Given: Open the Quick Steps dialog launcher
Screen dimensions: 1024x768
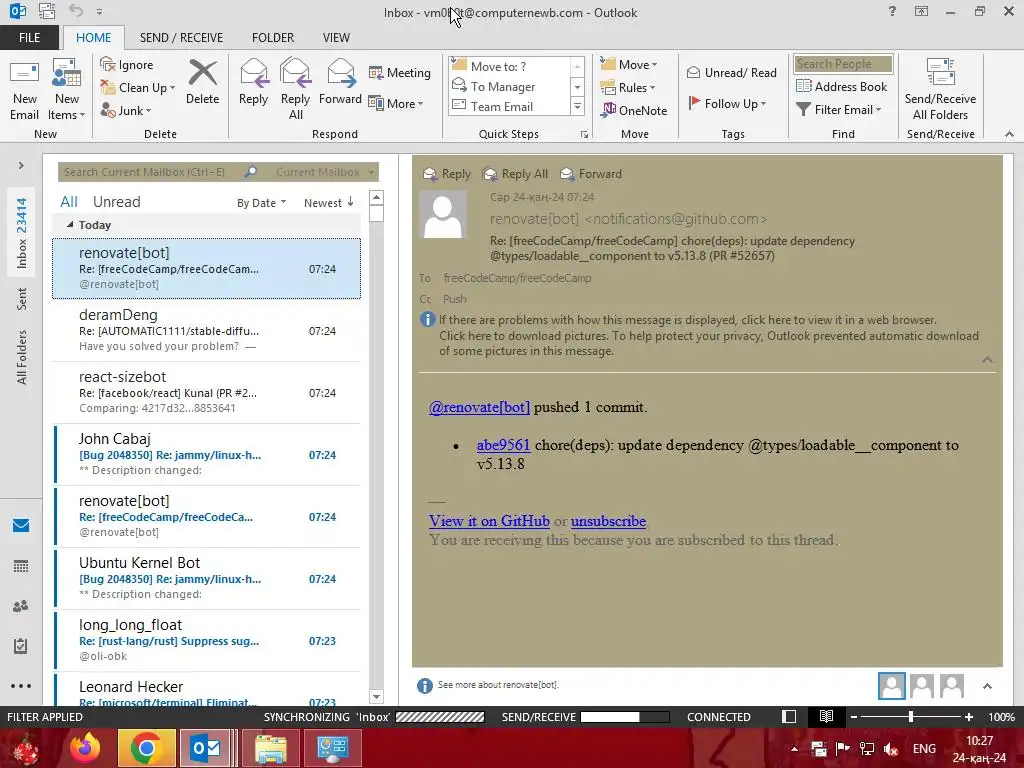Looking at the screenshot, I should [x=584, y=135].
